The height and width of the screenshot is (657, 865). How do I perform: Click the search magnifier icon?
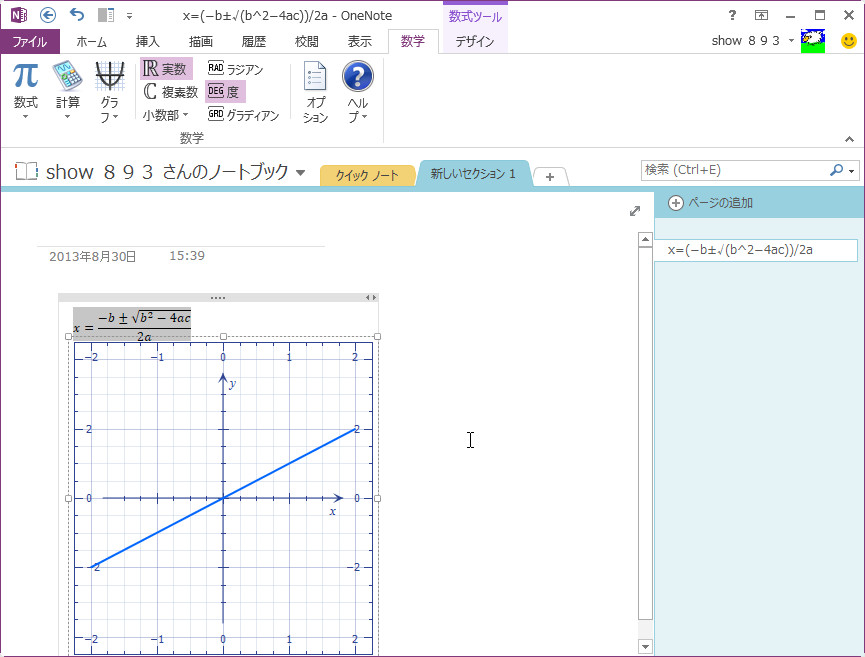[x=838, y=170]
